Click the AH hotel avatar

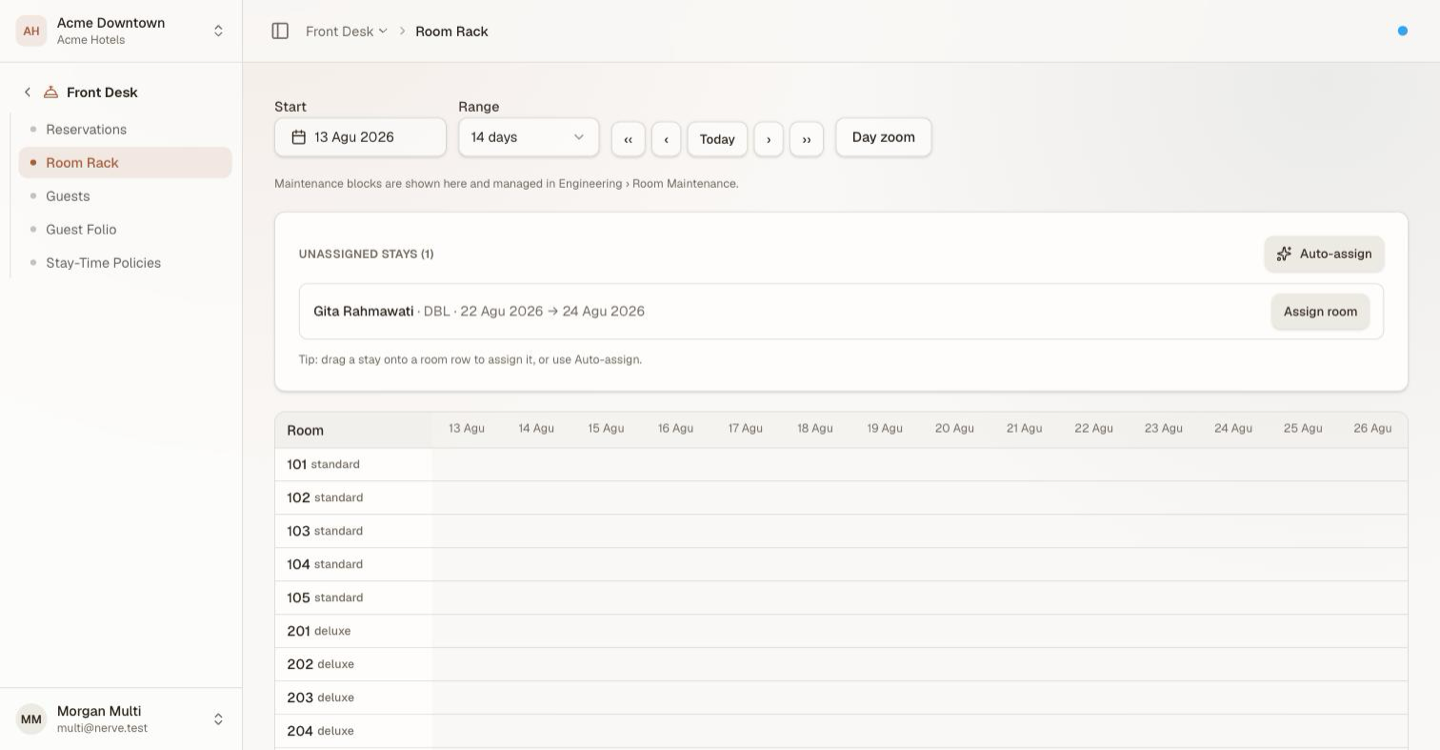pyautogui.click(x=32, y=31)
